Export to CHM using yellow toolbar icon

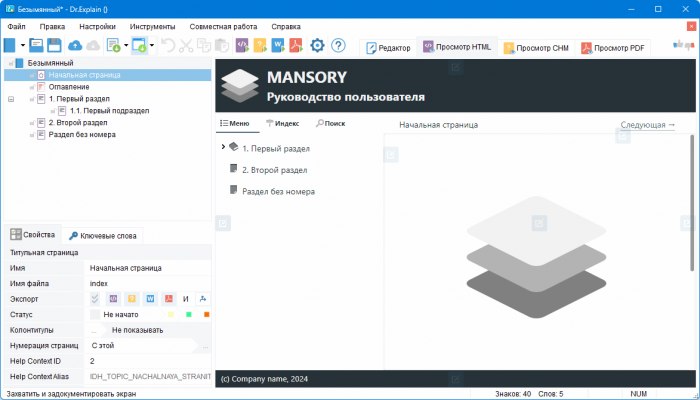[260, 45]
